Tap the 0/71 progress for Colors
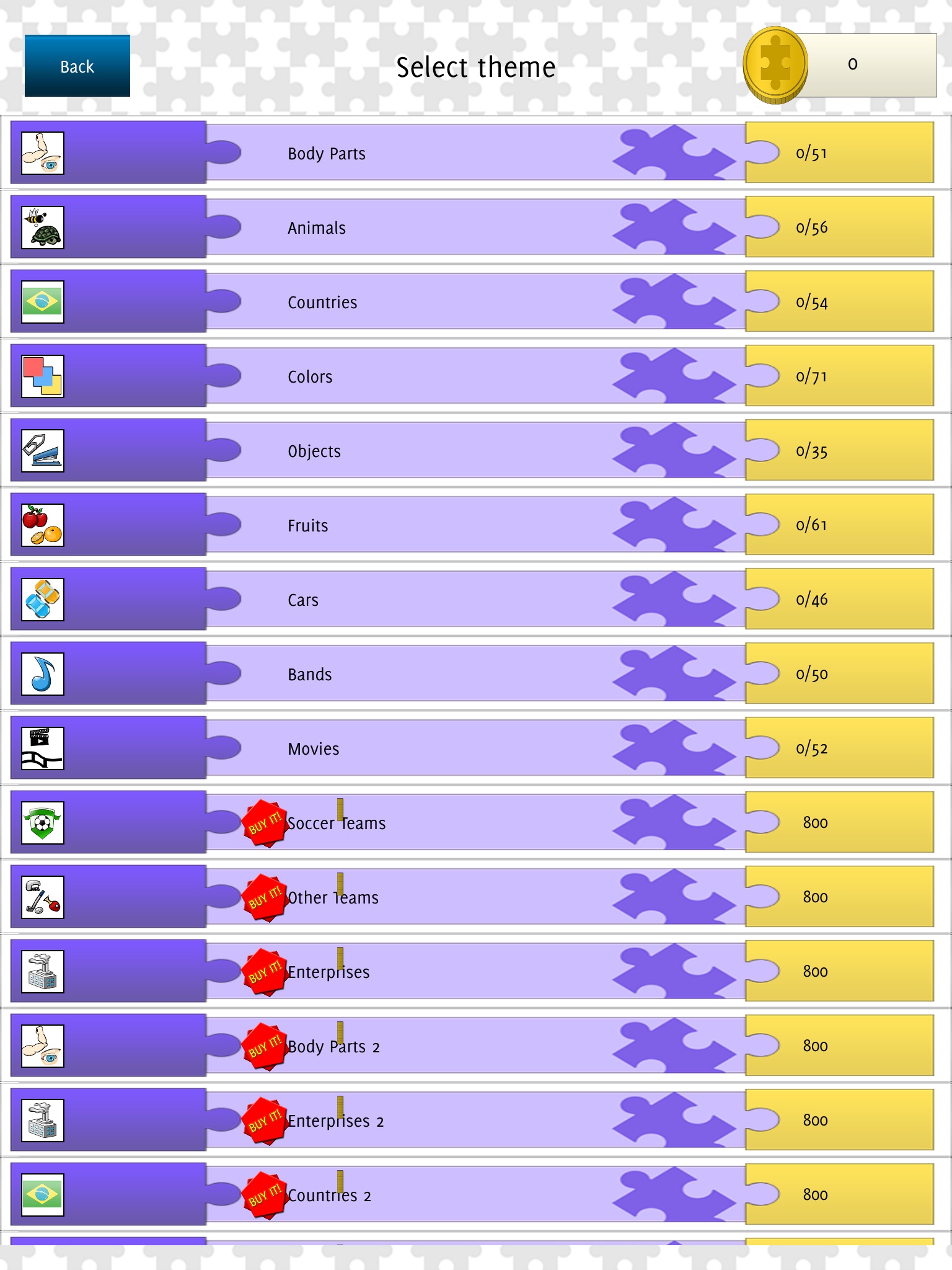The height and width of the screenshot is (1270, 952). click(x=812, y=376)
